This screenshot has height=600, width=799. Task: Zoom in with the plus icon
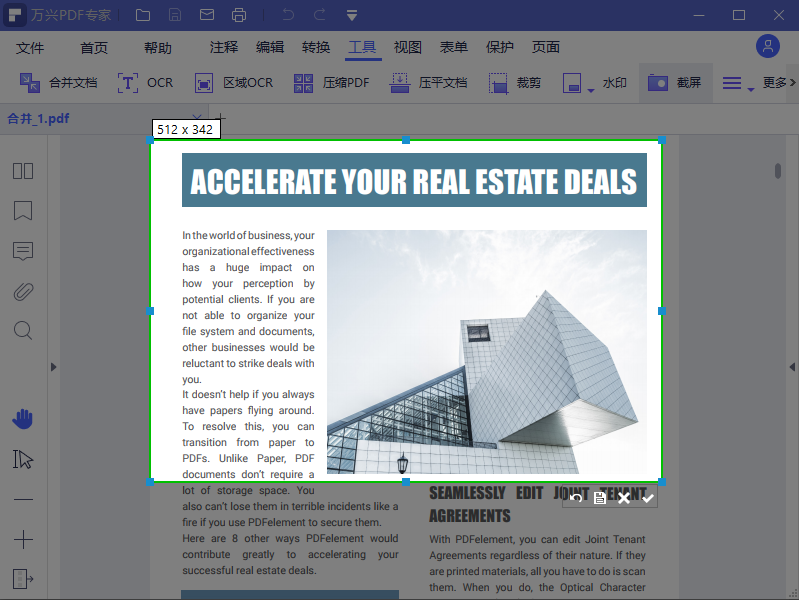coord(23,539)
